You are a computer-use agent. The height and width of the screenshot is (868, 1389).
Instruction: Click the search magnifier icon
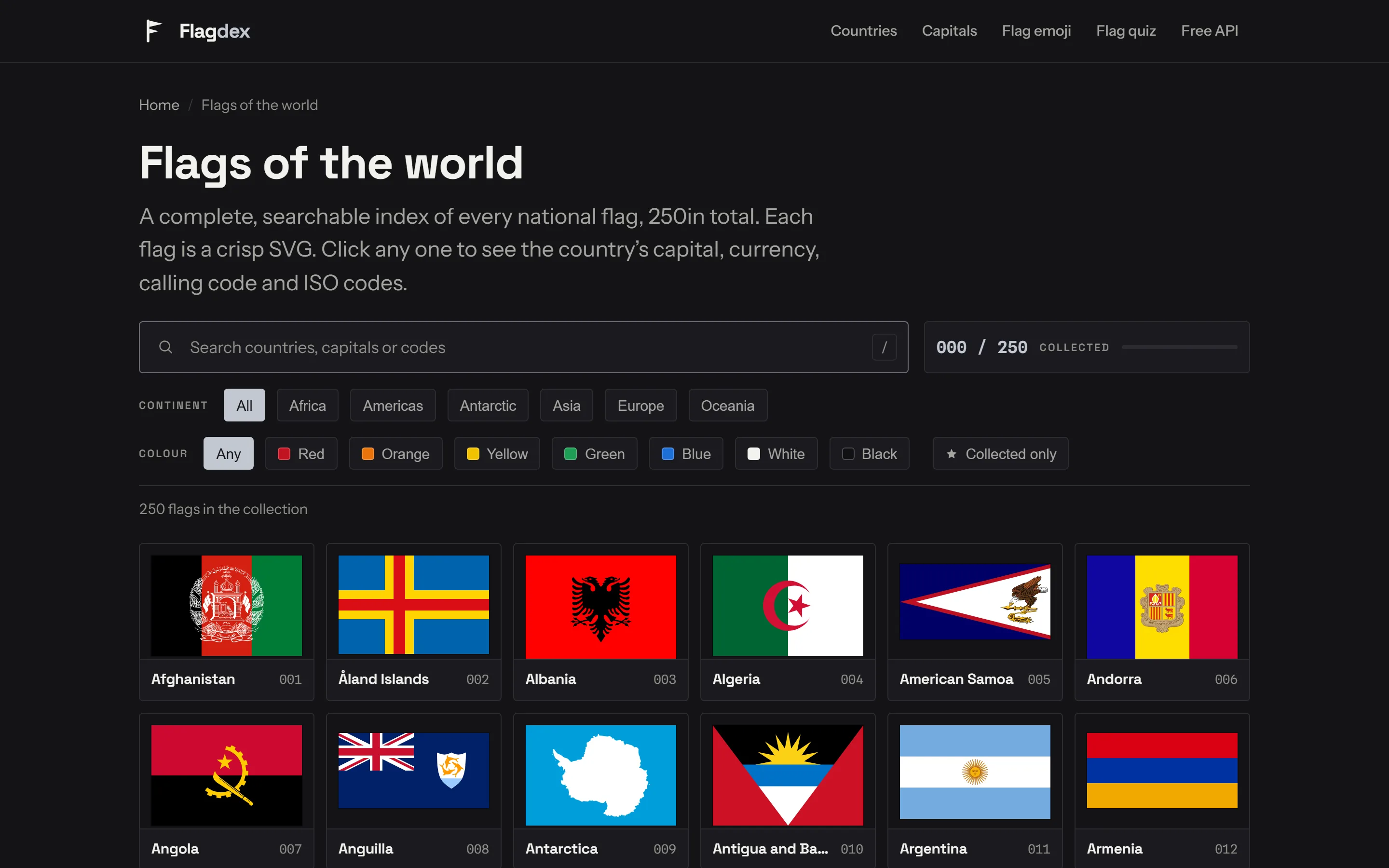pyautogui.click(x=165, y=347)
